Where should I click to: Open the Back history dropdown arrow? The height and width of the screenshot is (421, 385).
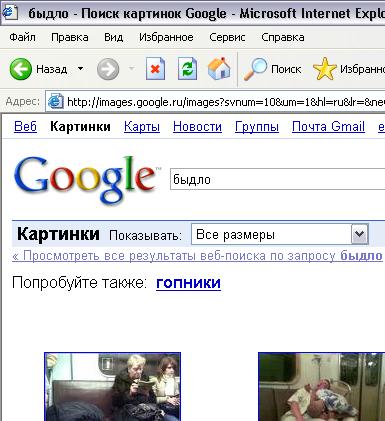click(x=80, y=69)
